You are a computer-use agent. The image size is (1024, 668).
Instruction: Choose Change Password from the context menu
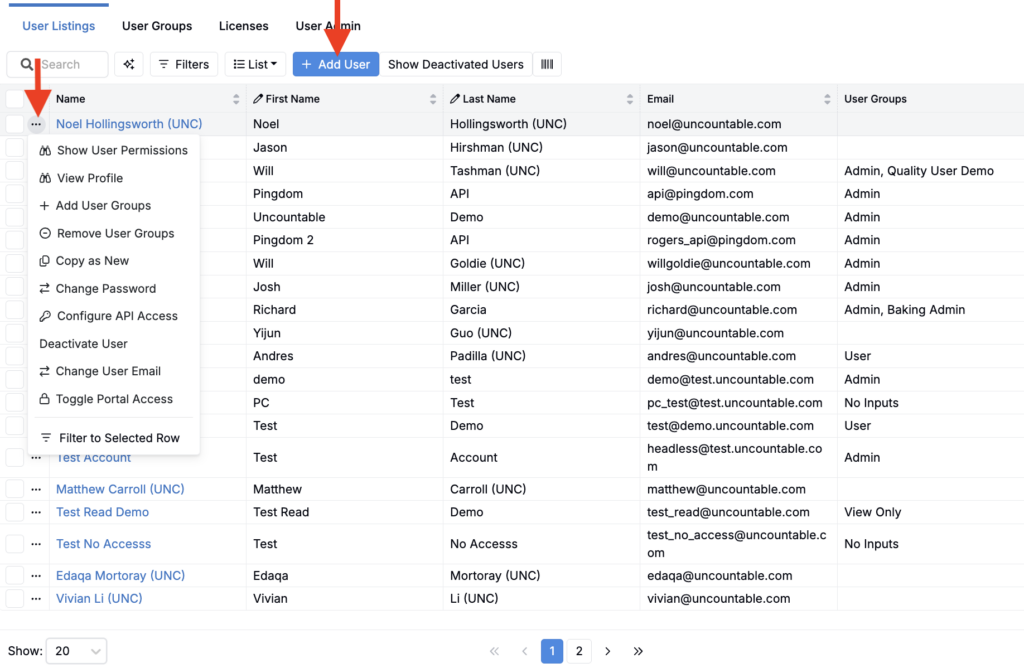click(x=105, y=288)
